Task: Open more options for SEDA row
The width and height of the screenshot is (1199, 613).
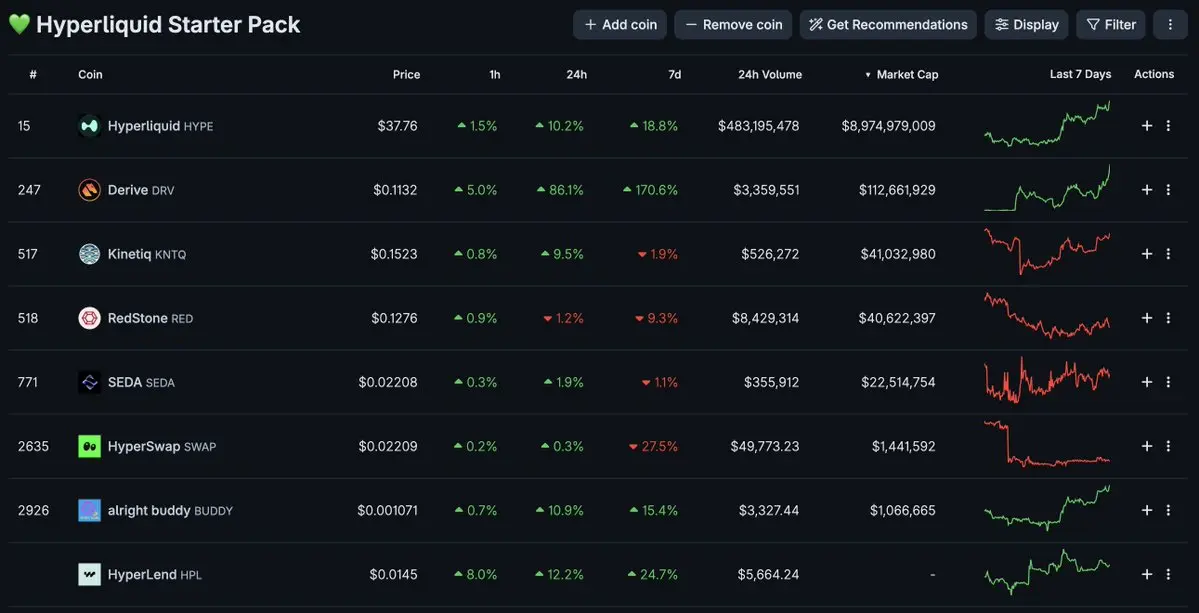Action: pos(1168,382)
